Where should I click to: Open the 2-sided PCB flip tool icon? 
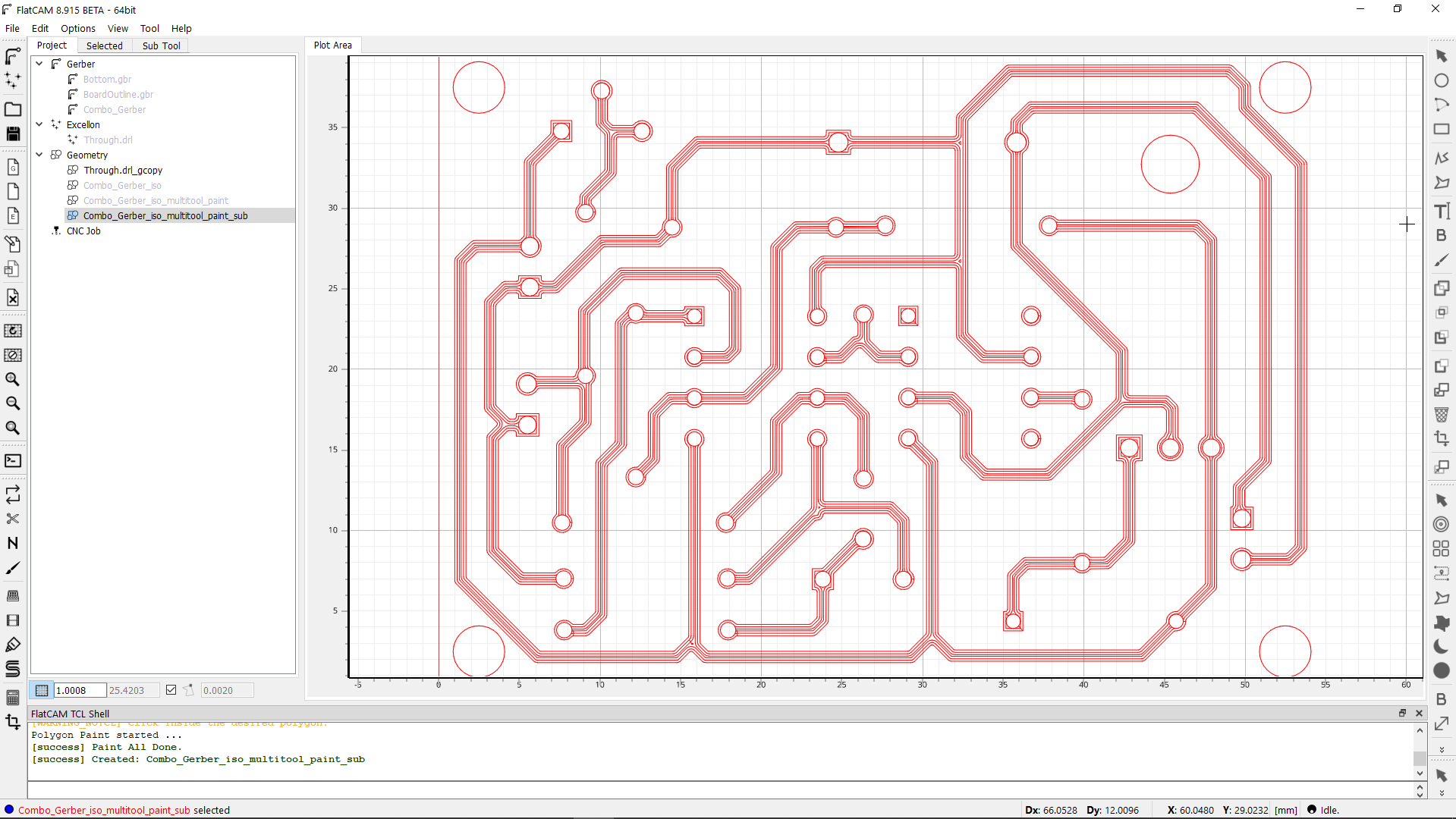click(13, 494)
